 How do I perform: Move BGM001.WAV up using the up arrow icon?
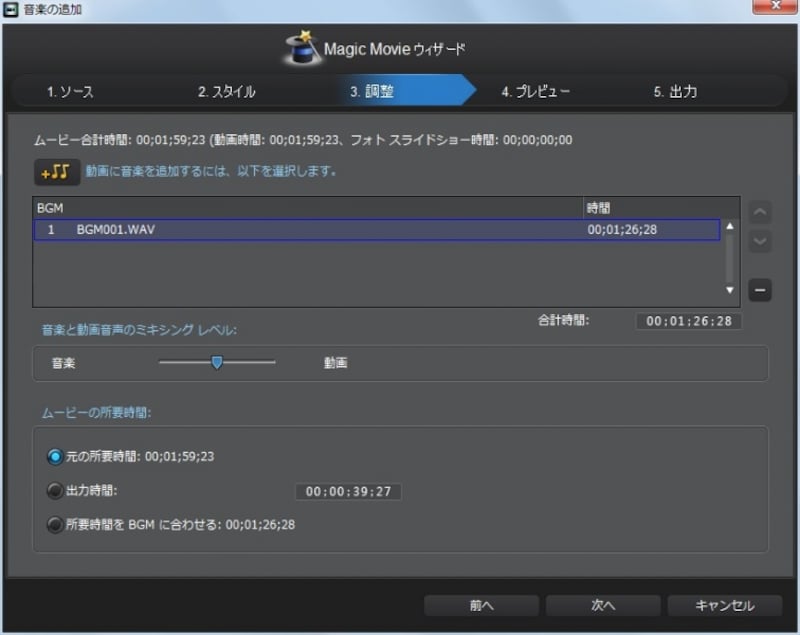[759, 212]
